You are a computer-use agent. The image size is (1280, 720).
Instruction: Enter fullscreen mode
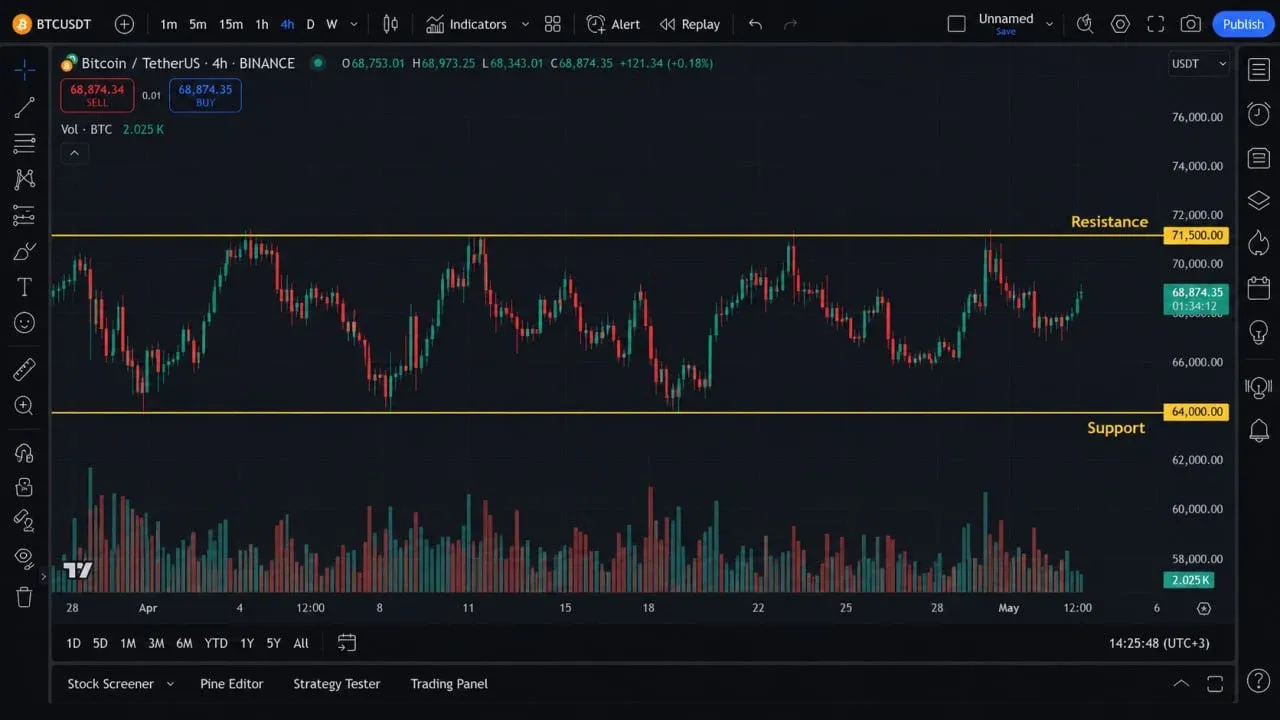pyautogui.click(x=1155, y=24)
